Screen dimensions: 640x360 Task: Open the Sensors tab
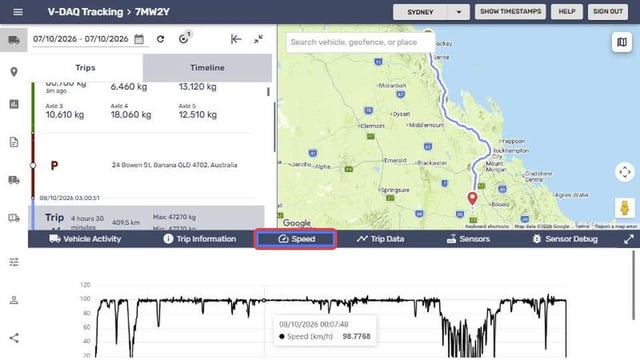pos(468,239)
